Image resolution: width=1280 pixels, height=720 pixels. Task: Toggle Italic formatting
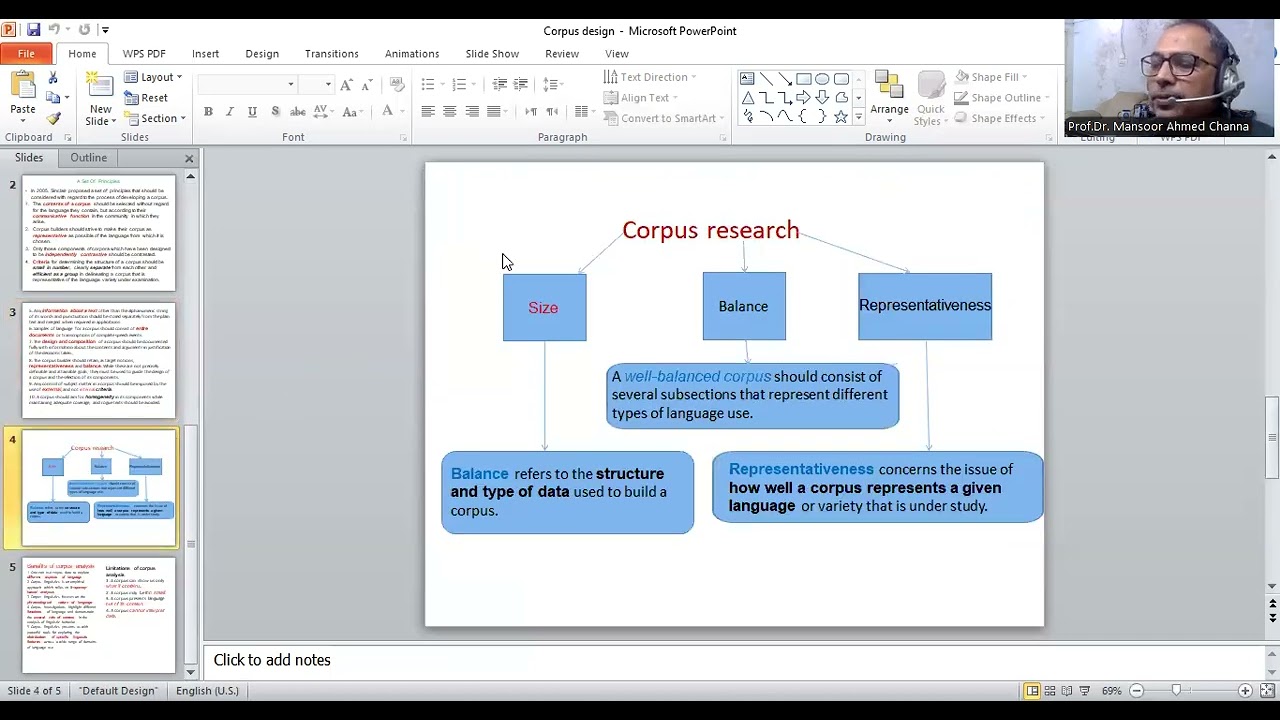point(230,112)
